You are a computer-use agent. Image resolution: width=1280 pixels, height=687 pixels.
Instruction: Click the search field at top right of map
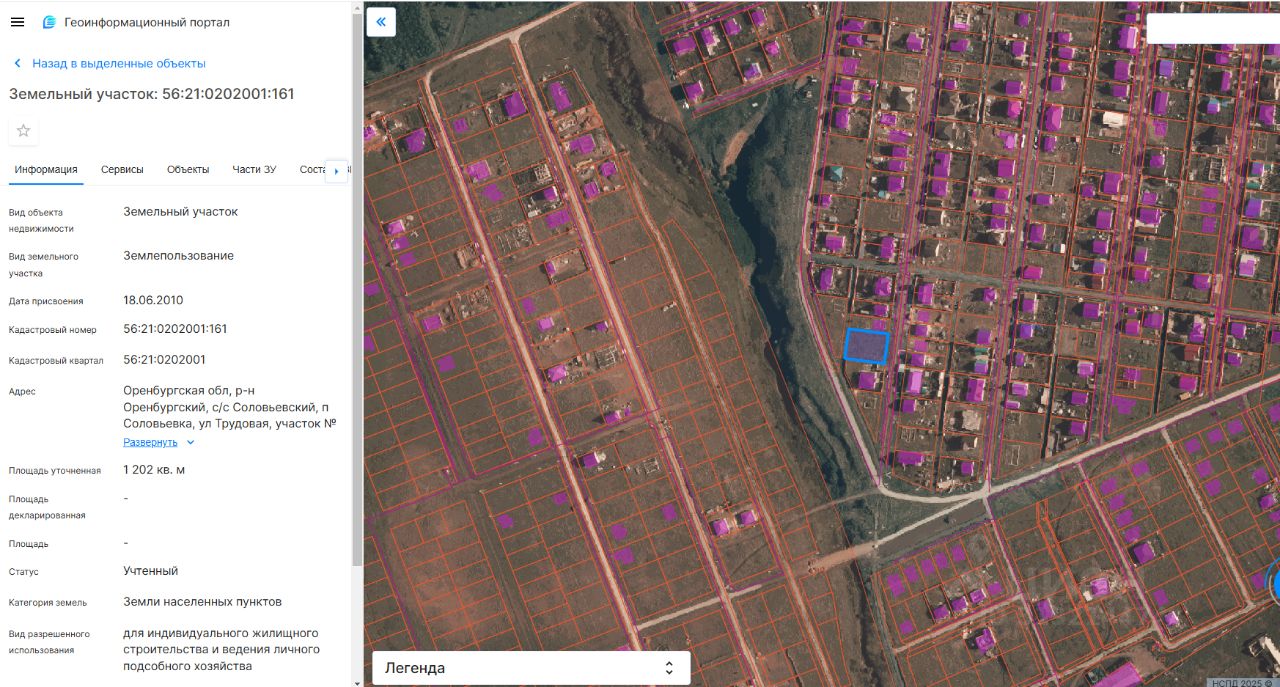point(1212,28)
